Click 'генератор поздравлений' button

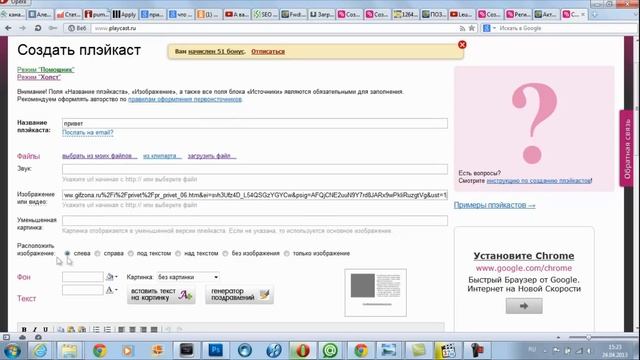click(x=239, y=295)
